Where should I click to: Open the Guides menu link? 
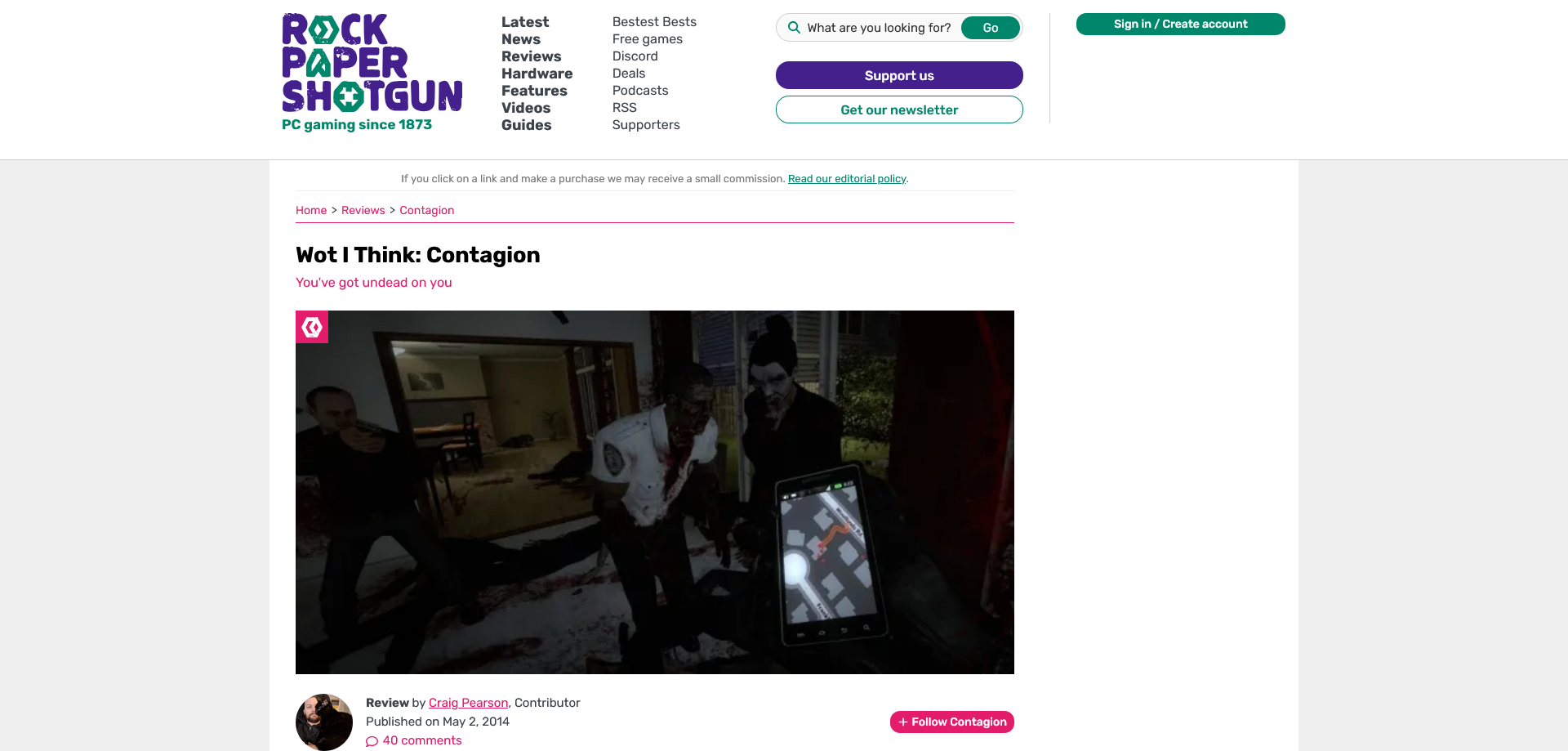[x=526, y=125]
